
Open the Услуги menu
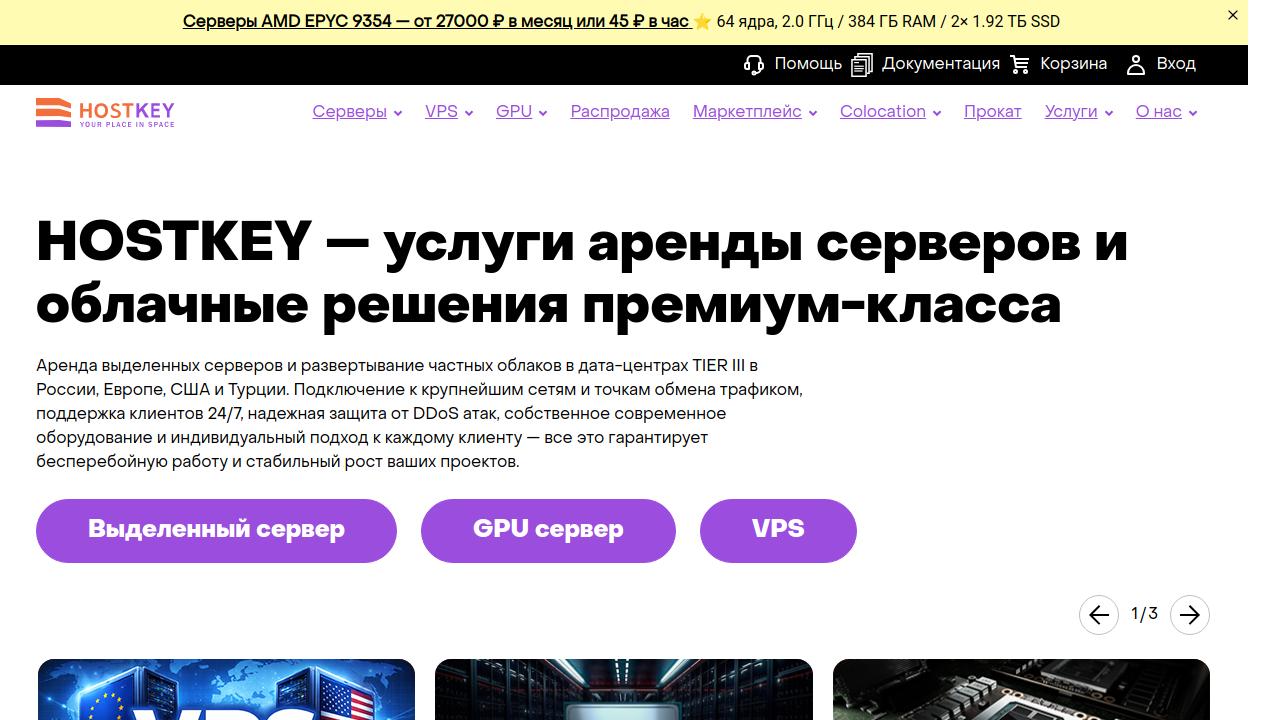point(1071,112)
